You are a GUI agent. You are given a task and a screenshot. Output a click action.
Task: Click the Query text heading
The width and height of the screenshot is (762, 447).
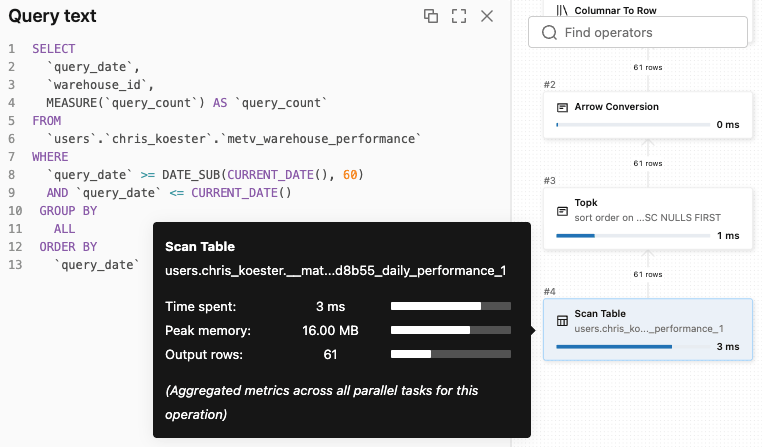click(x=52, y=16)
